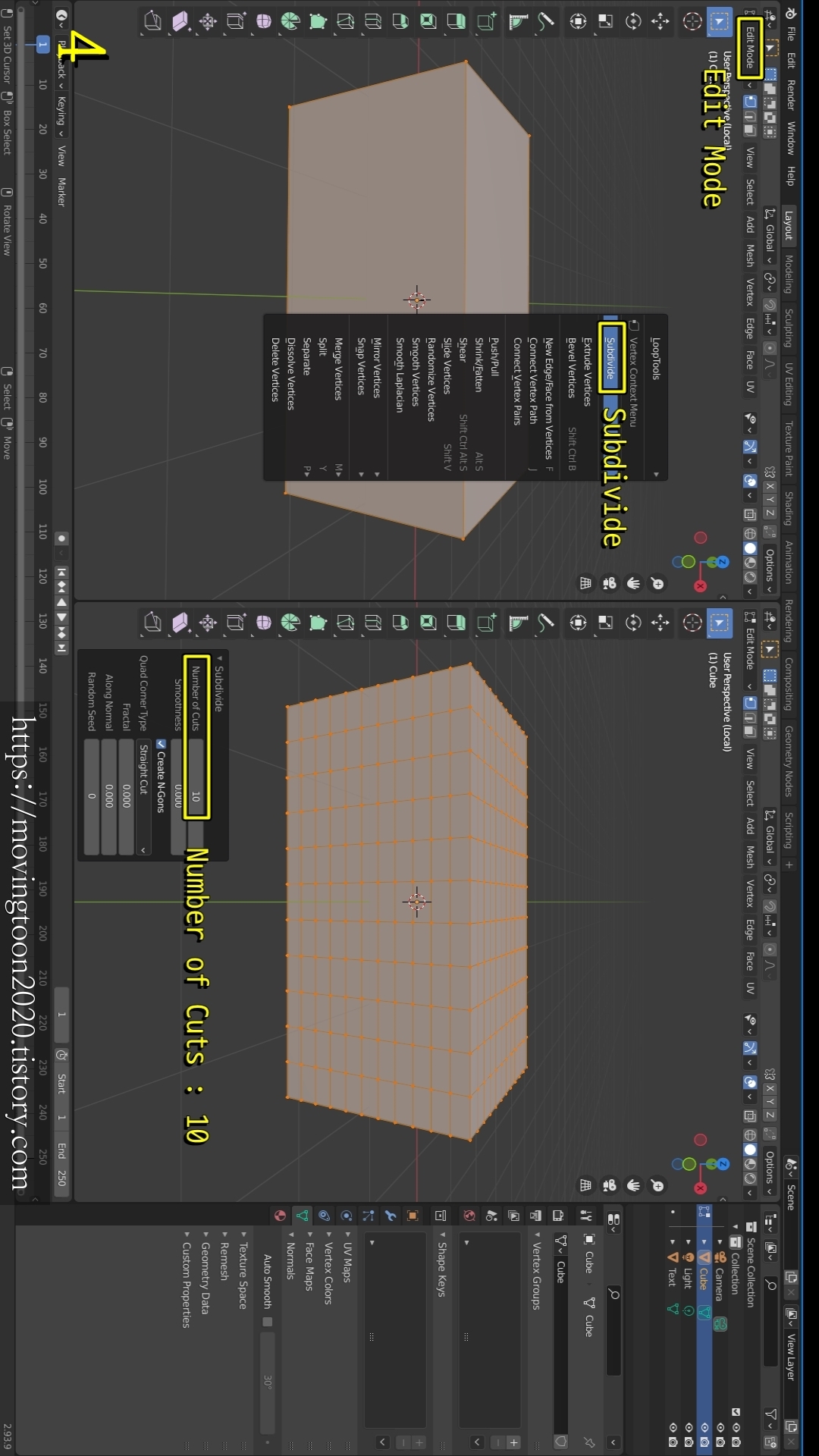
Task: Select the Spin tool in the subdivided-cube viewport
Action: click(x=290, y=623)
